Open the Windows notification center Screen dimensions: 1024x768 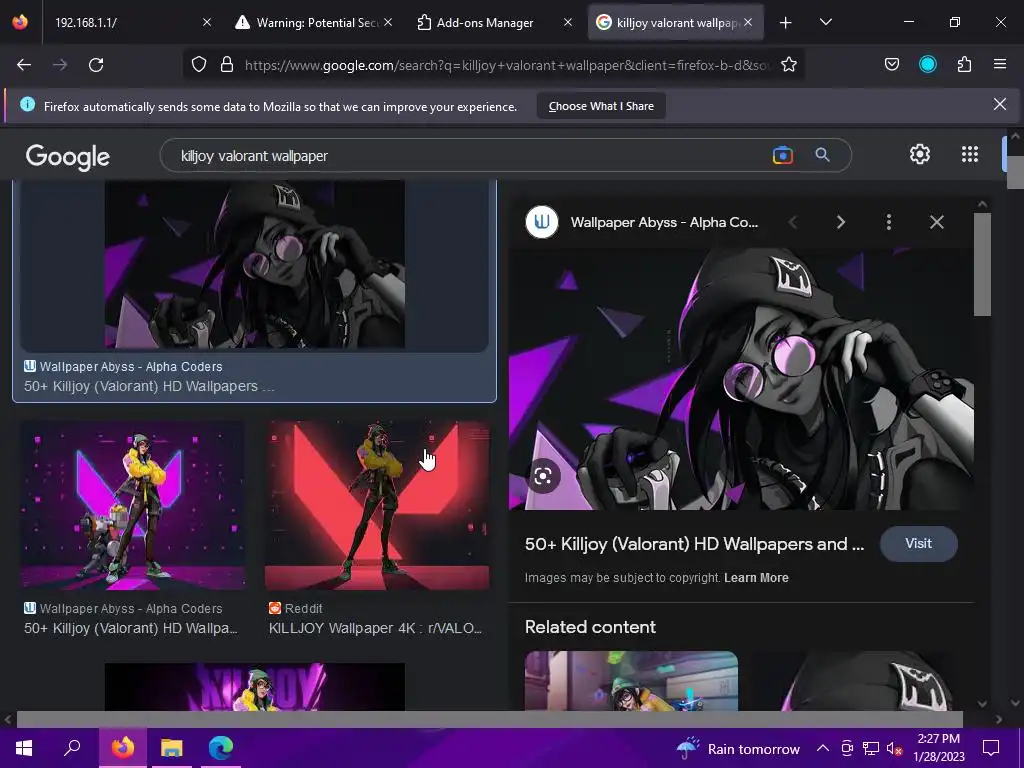click(991, 748)
